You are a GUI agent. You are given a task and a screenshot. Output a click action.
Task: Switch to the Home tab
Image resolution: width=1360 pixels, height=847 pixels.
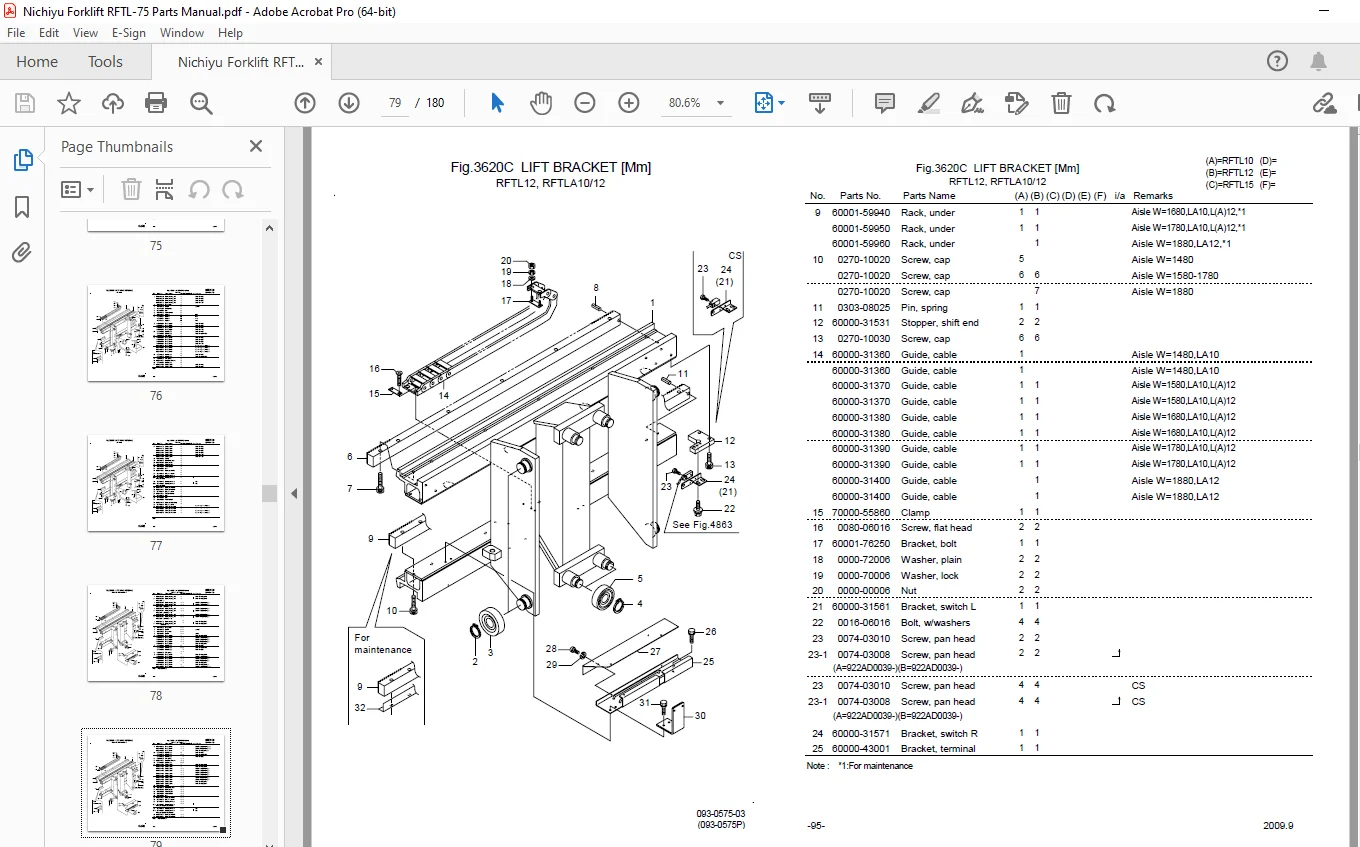(37, 62)
